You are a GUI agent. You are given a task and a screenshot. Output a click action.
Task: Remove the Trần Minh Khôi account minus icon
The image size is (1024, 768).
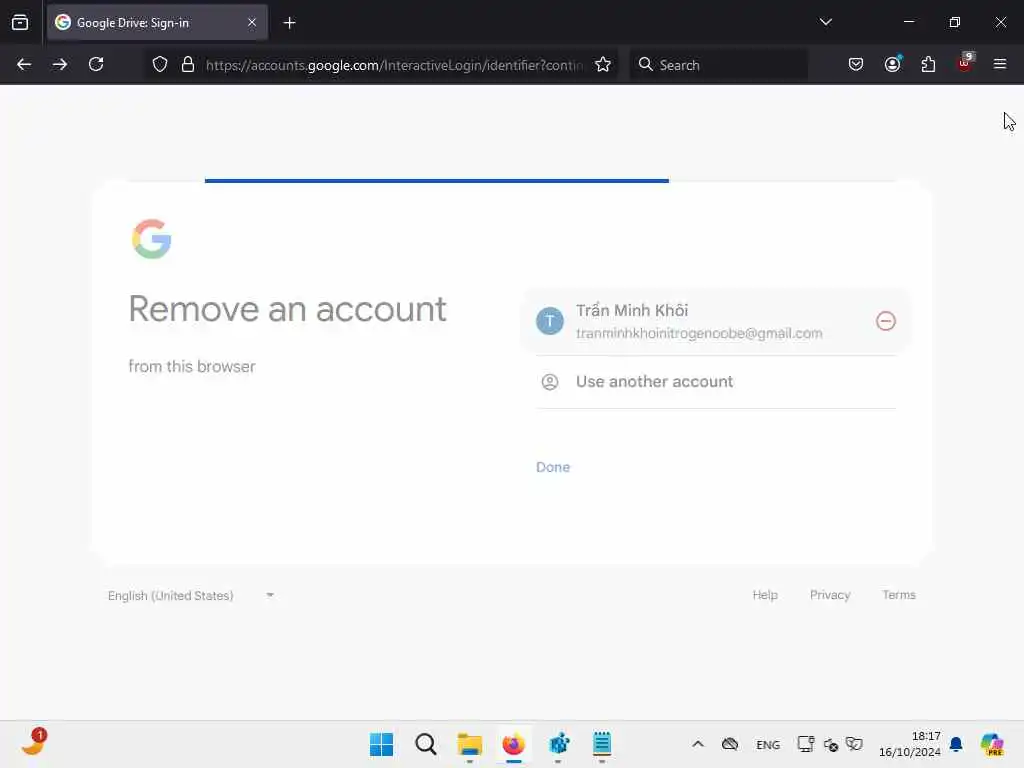(886, 321)
